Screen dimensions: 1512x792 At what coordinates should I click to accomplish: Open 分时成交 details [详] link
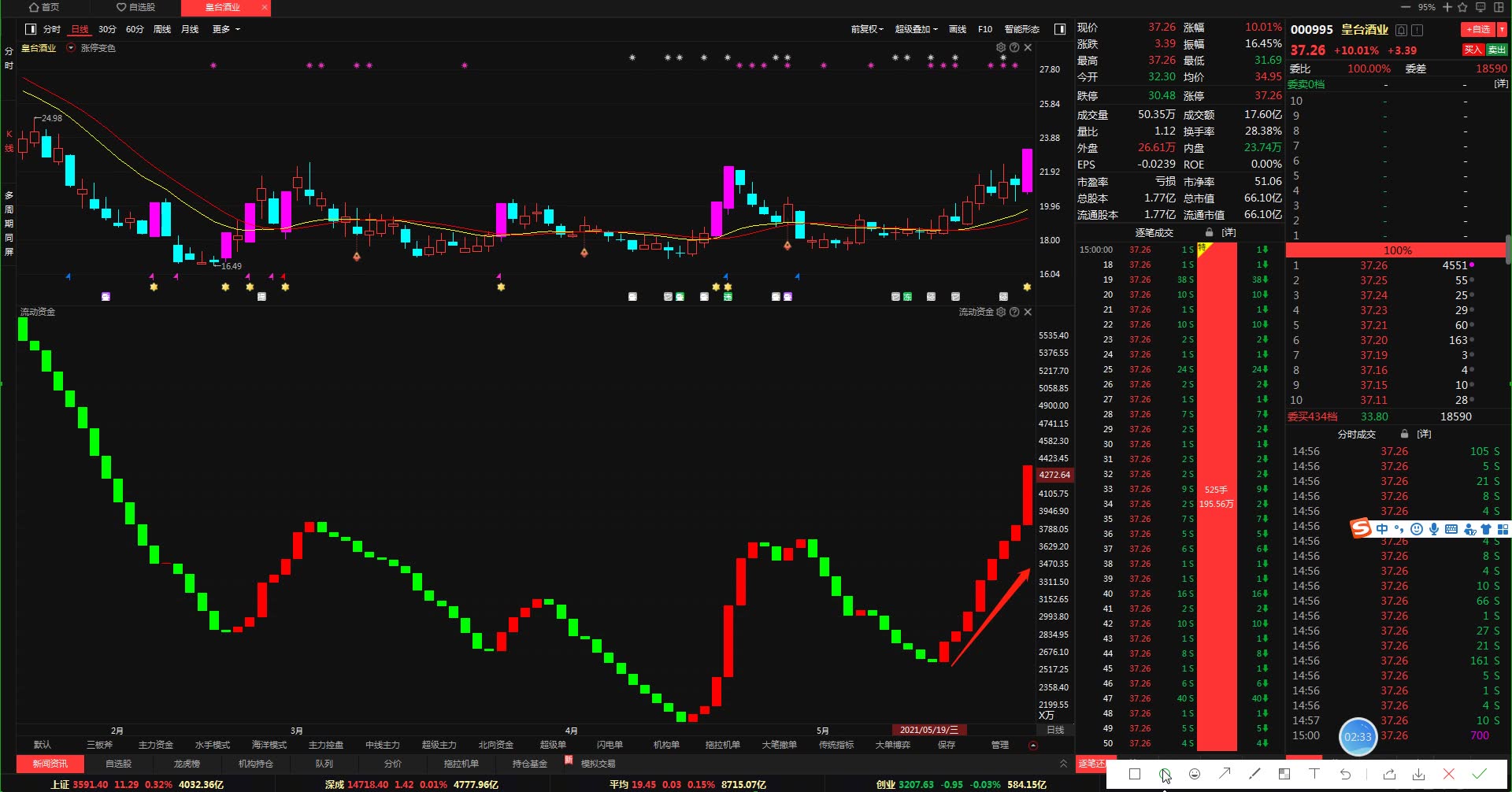click(x=1424, y=434)
